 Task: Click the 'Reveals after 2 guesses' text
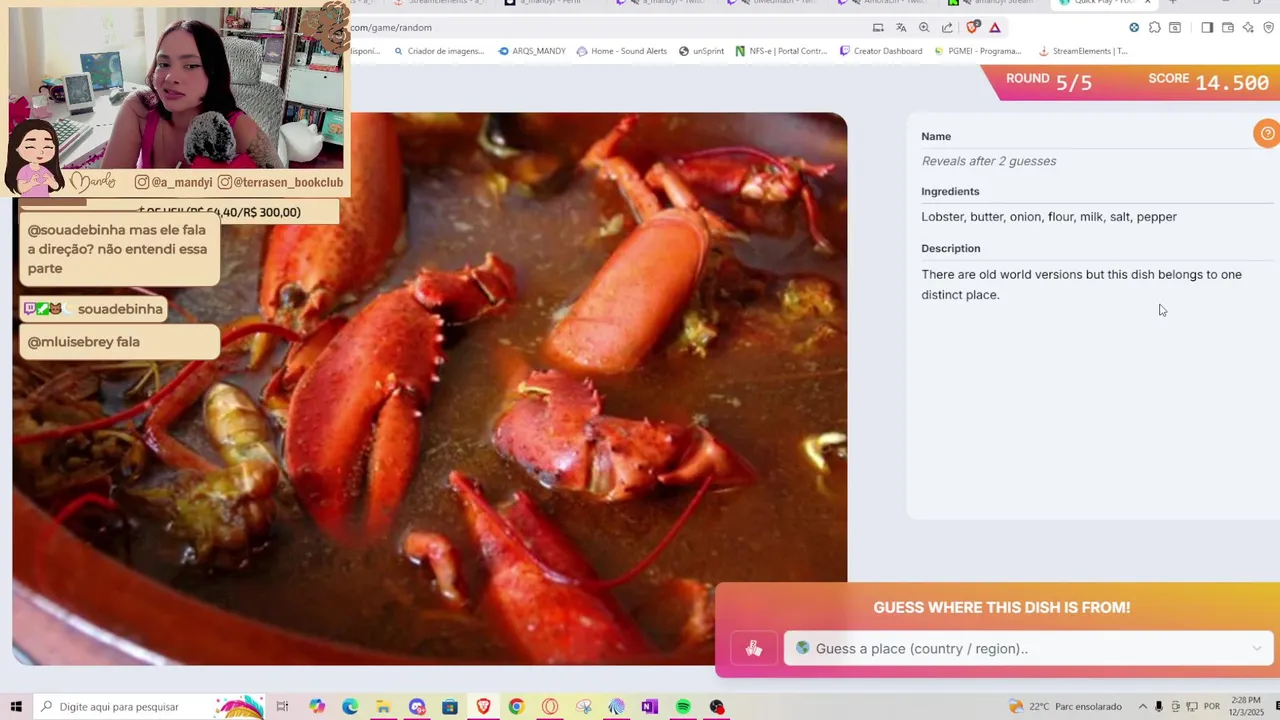coord(989,161)
